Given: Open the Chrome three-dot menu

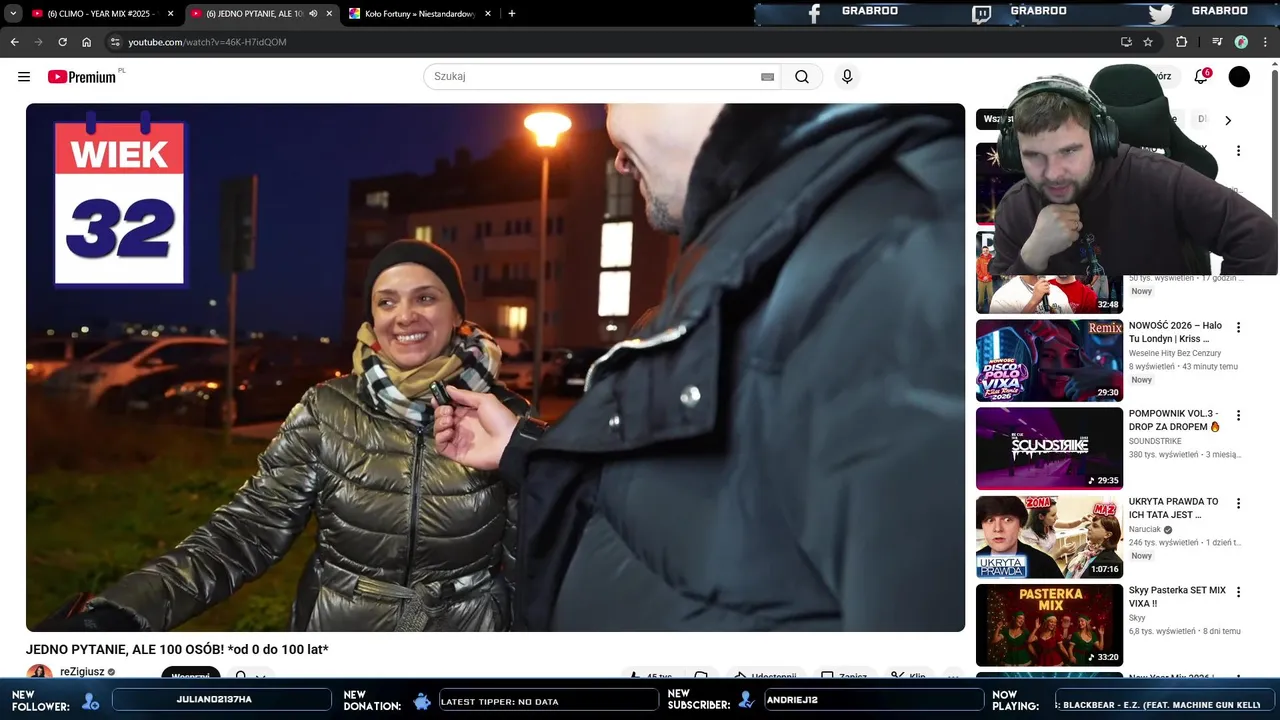Looking at the screenshot, I should tap(1266, 42).
